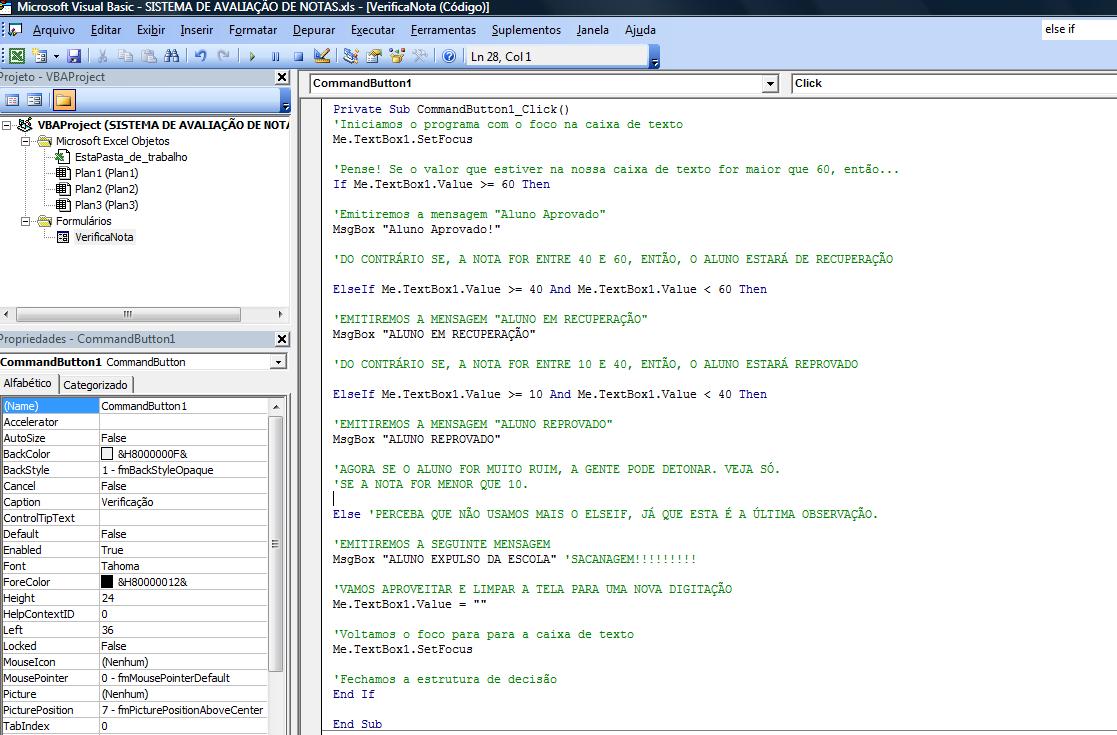The image size is (1117, 735).
Task: Switch to the Categorizado properties tab
Action: click(x=96, y=383)
